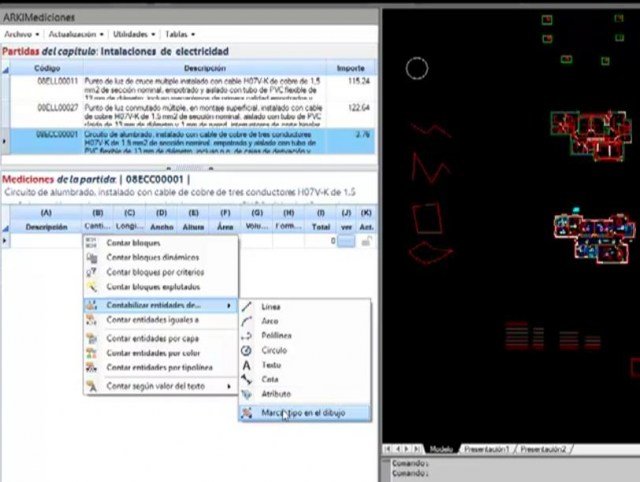Choose Marcar tipo en el dibujo
The image size is (640, 482).
pyautogui.click(x=305, y=413)
